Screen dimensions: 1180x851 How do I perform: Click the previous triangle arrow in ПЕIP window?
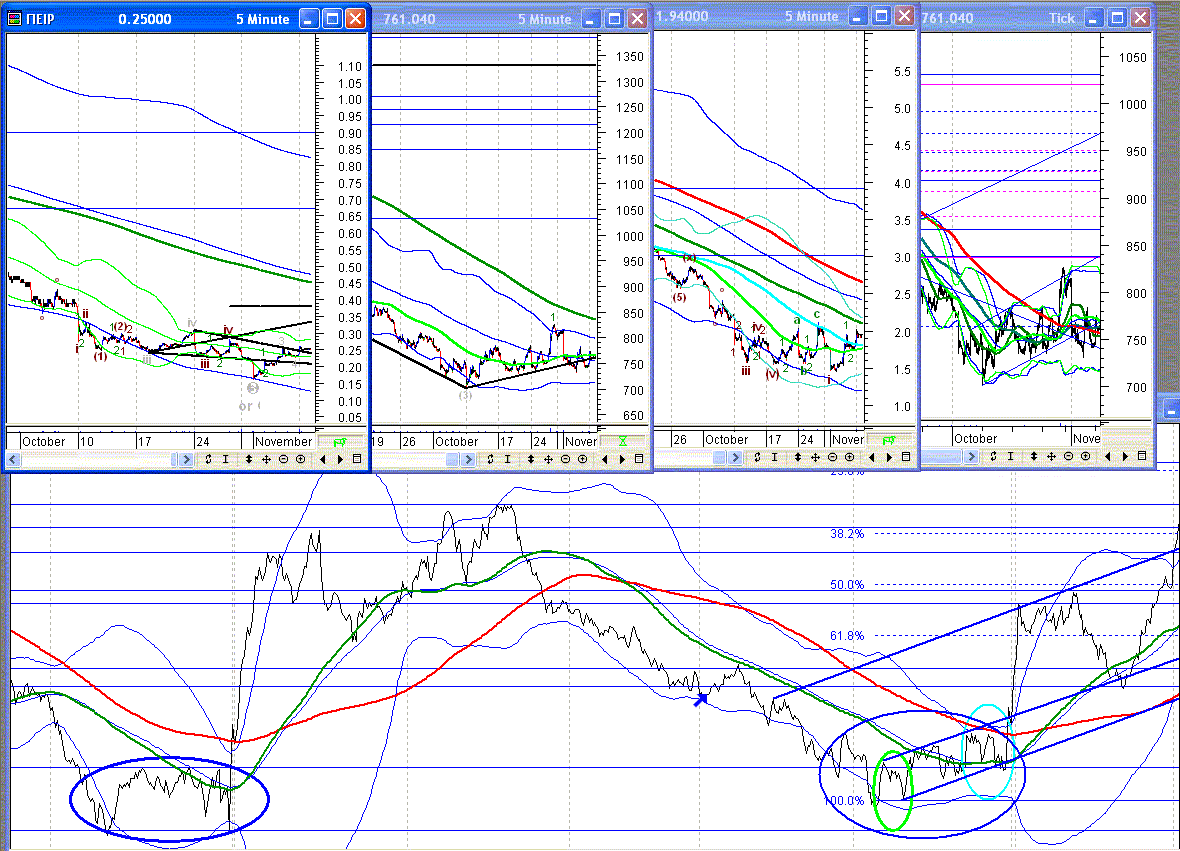coord(323,459)
